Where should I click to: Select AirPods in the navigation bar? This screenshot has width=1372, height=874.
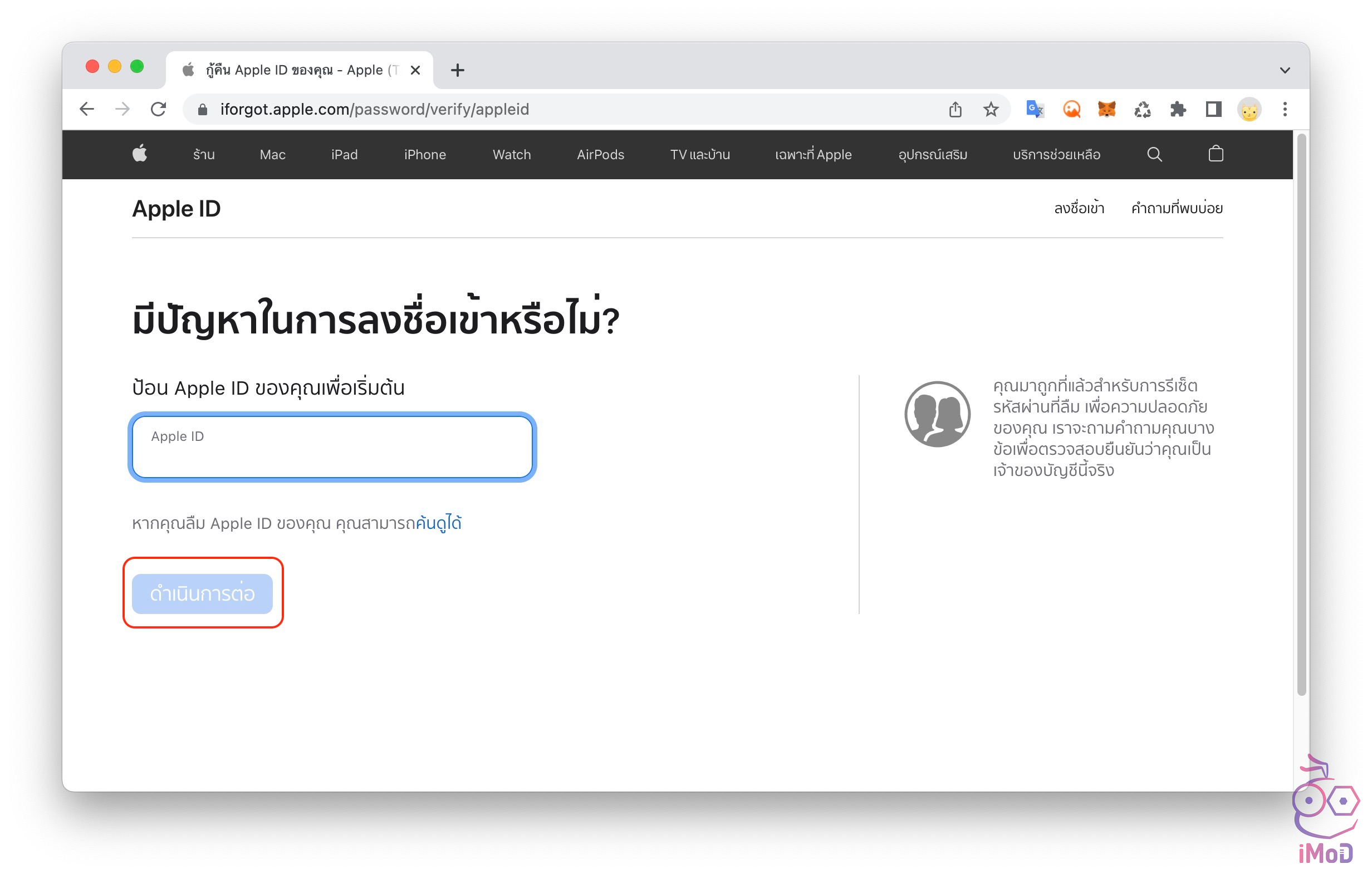(x=600, y=154)
